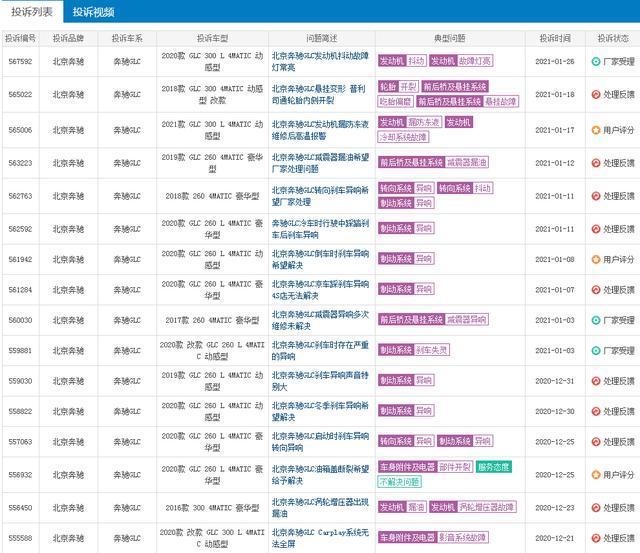Click the 处理反馈 status icon for complaint 562763
This screenshot has width=640, height=553.
[596, 196]
